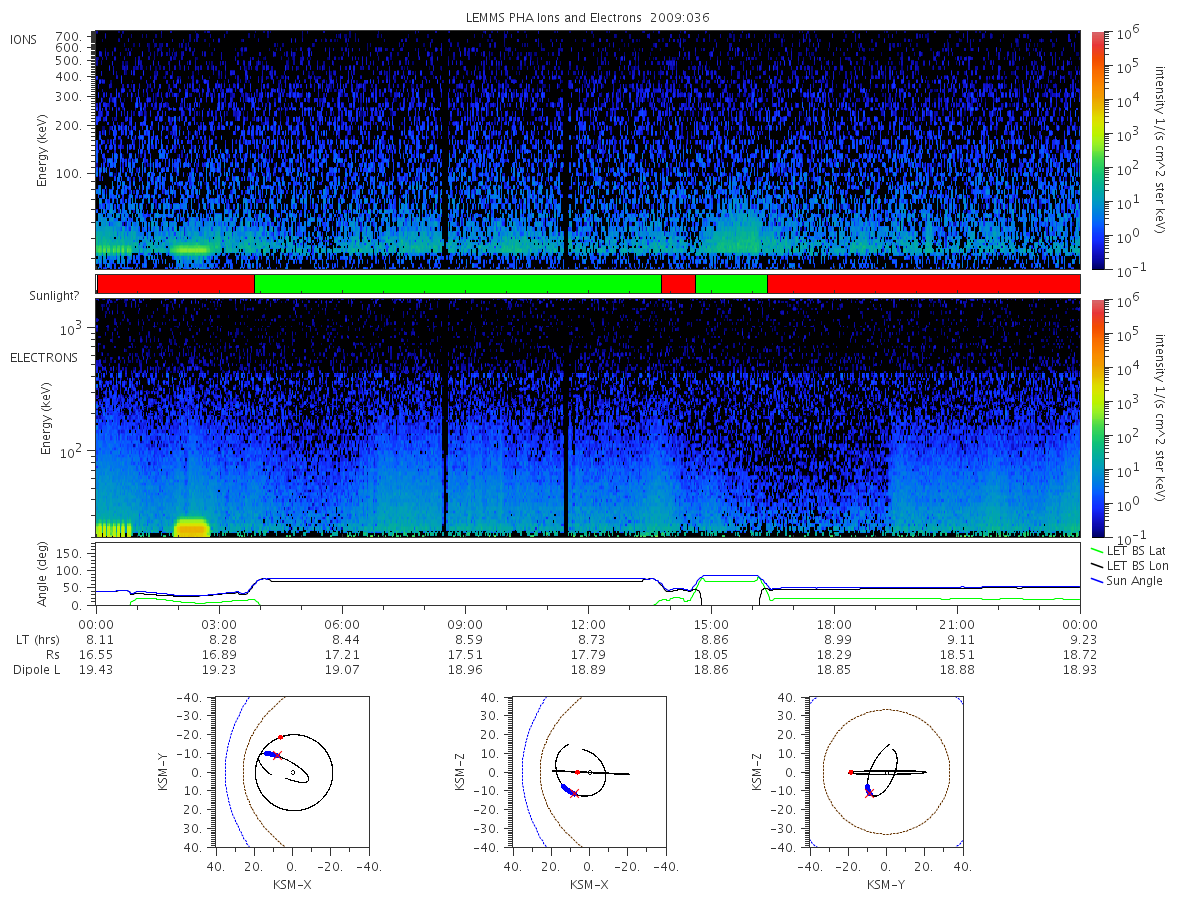1200x900 pixels.
Task: Click the yellow ion burst near 03:00
Action: (x=191, y=249)
